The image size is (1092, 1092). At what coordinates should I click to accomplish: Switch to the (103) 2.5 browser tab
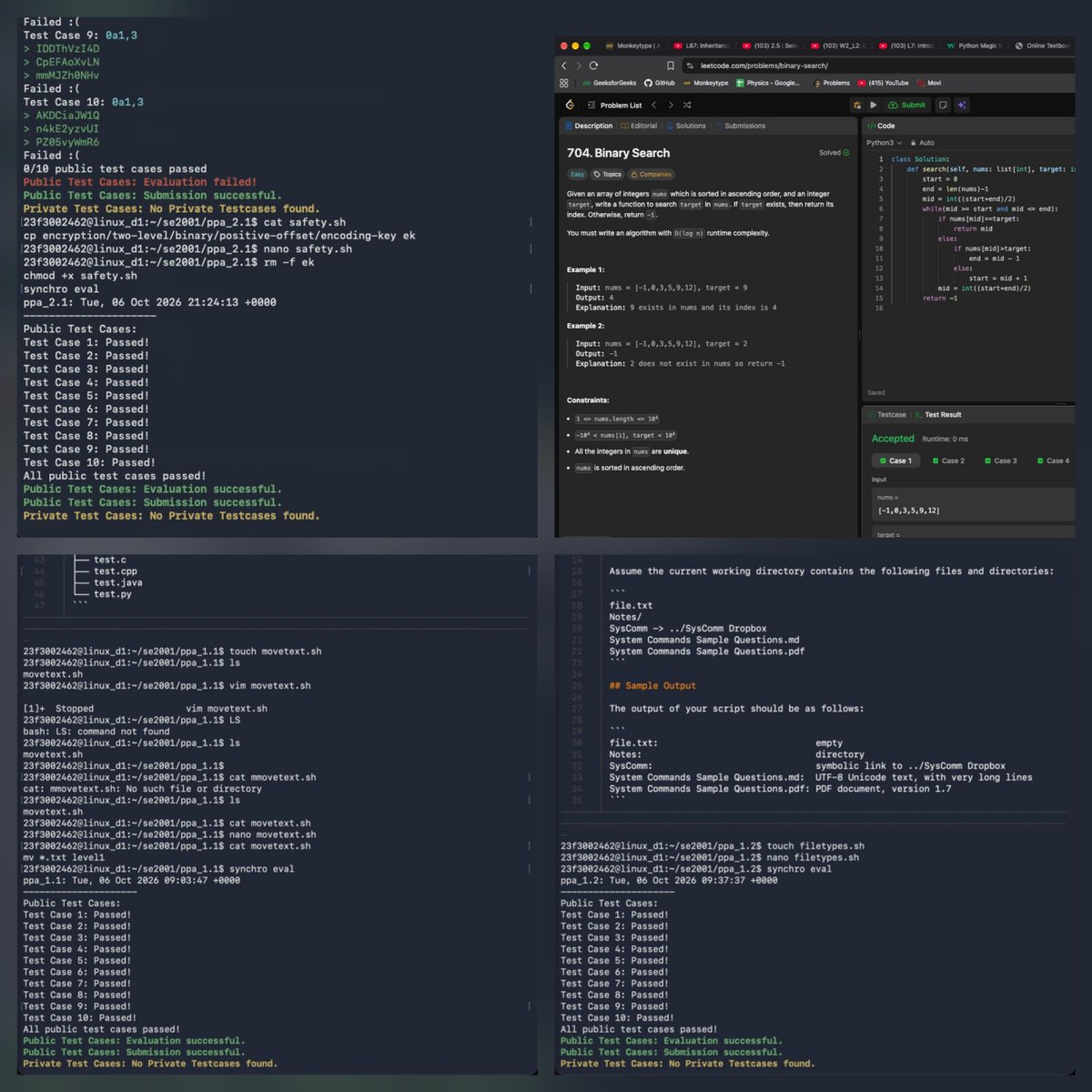coord(769,45)
